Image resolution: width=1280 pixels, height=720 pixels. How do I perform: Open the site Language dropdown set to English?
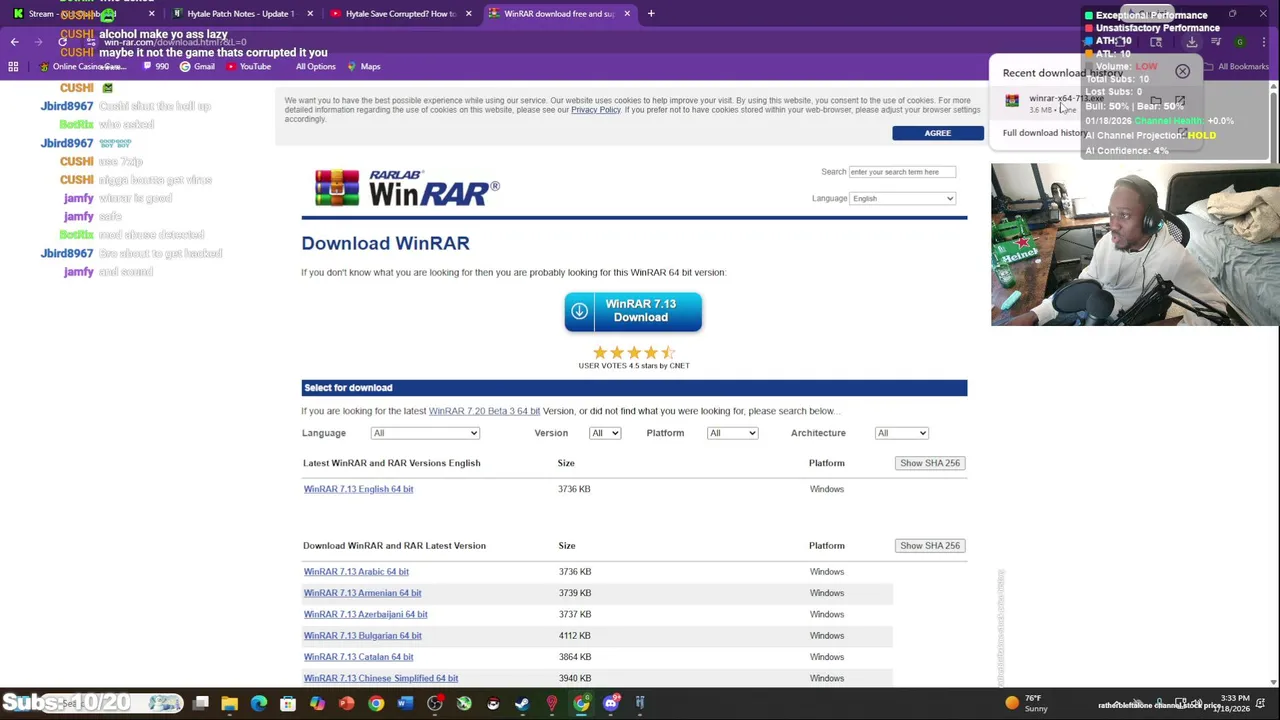point(903,198)
